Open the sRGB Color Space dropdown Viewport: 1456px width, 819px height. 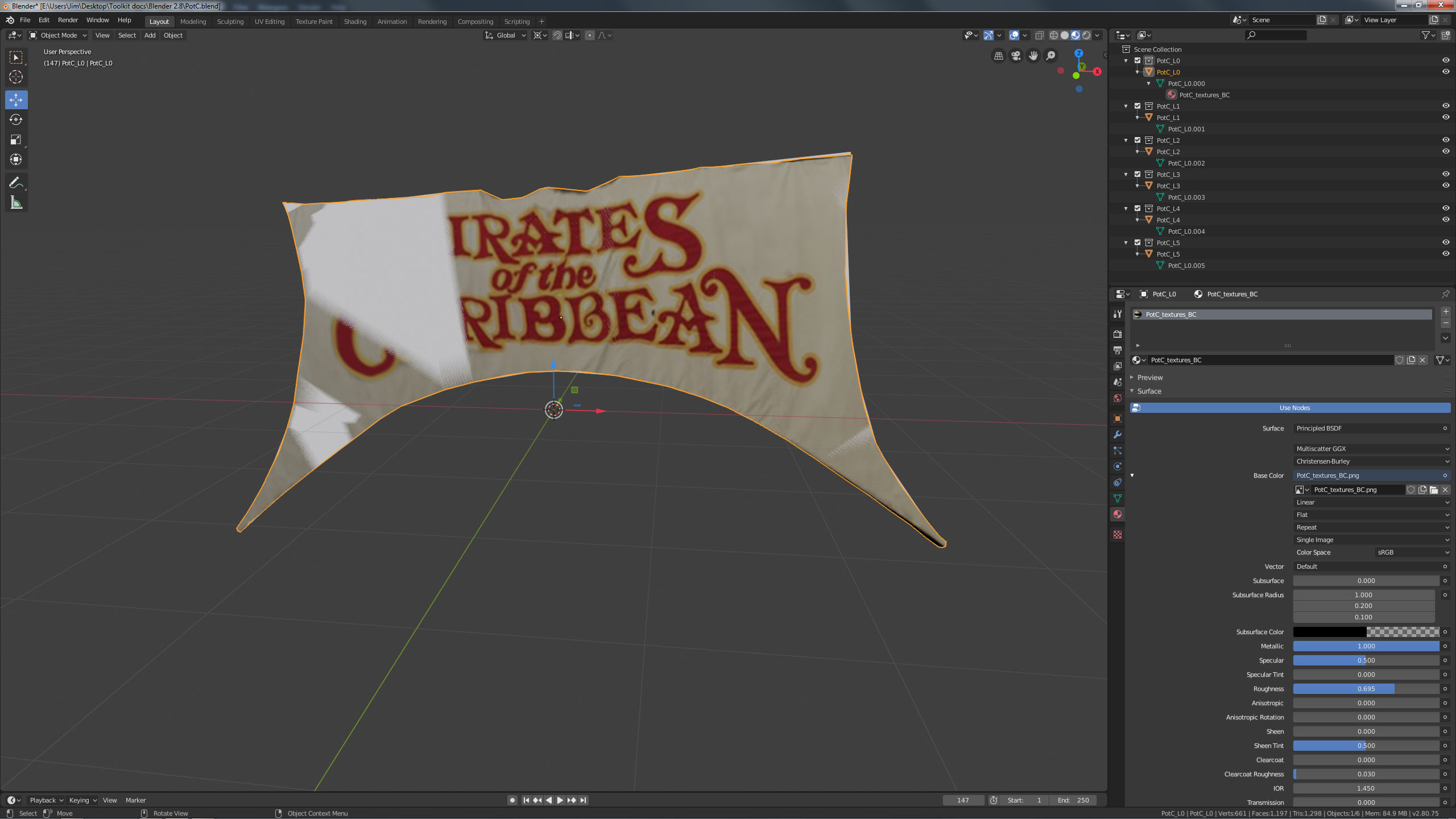point(1413,552)
